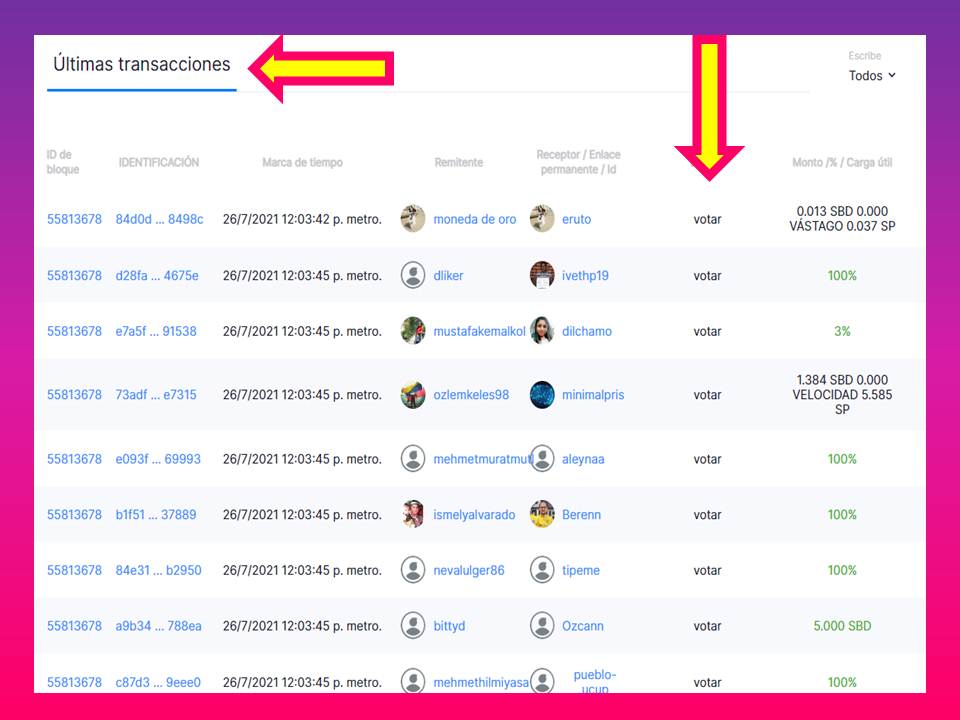
Task: Select the blue globe avatar of minimalpris
Action: (542, 394)
